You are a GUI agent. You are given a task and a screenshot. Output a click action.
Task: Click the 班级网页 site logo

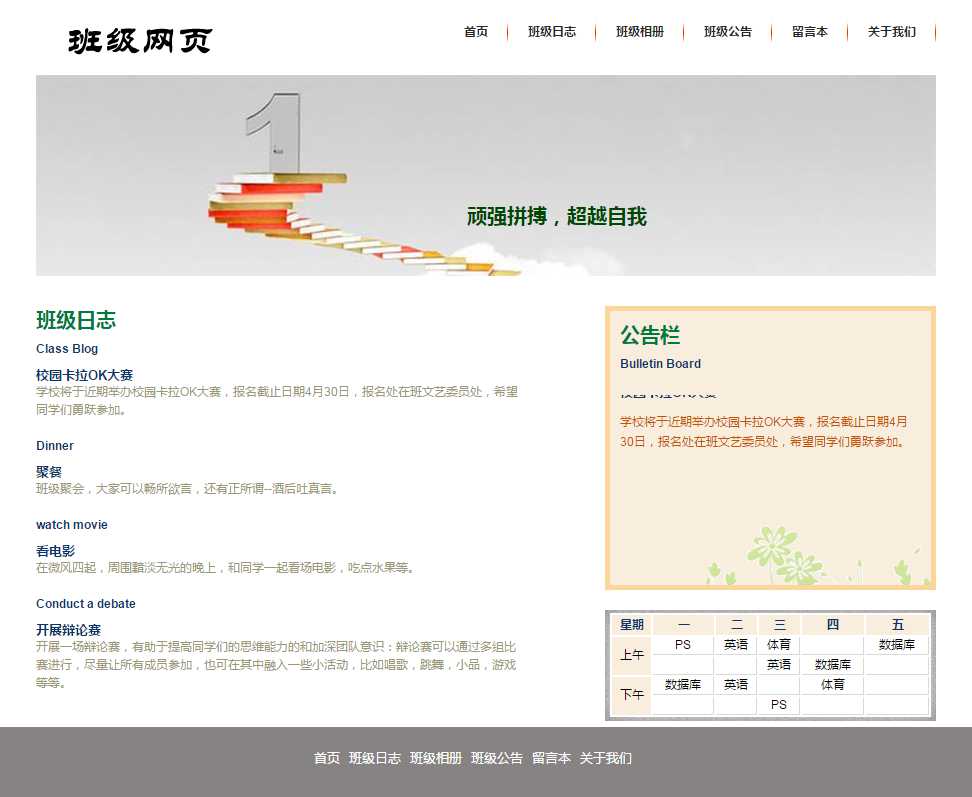coord(140,40)
